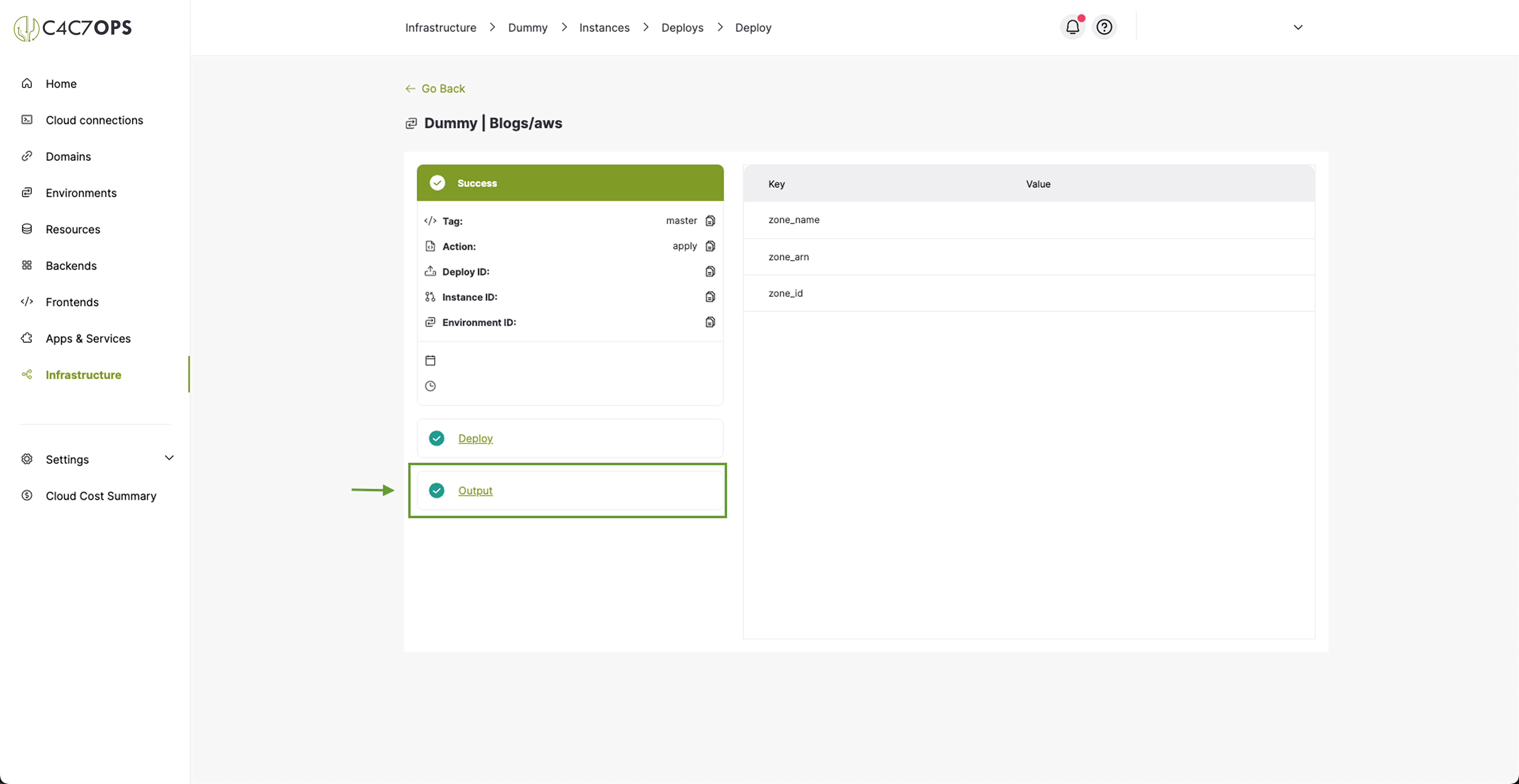Copy the Tag value master

point(711,221)
